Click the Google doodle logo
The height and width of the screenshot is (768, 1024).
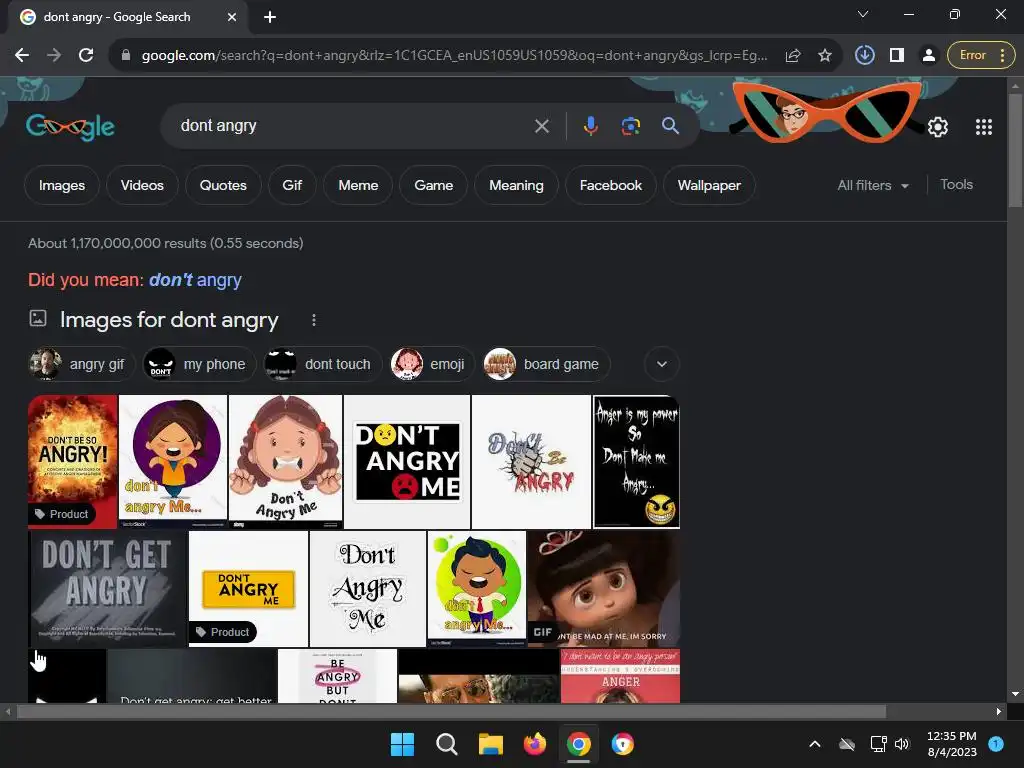[71, 126]
